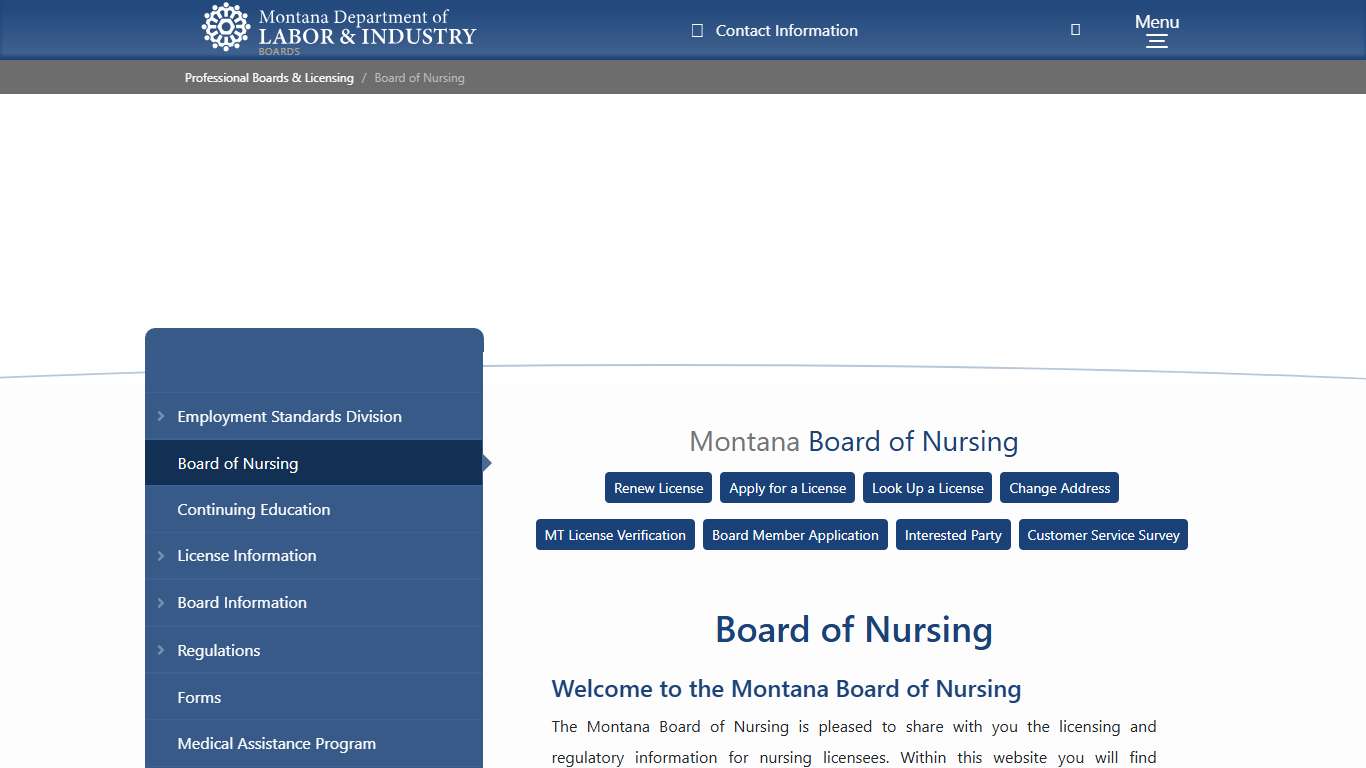The height and width of the screenshot is (768, 1366).
Task: Open Medical Assistance Program page
Action: point(276,743)
